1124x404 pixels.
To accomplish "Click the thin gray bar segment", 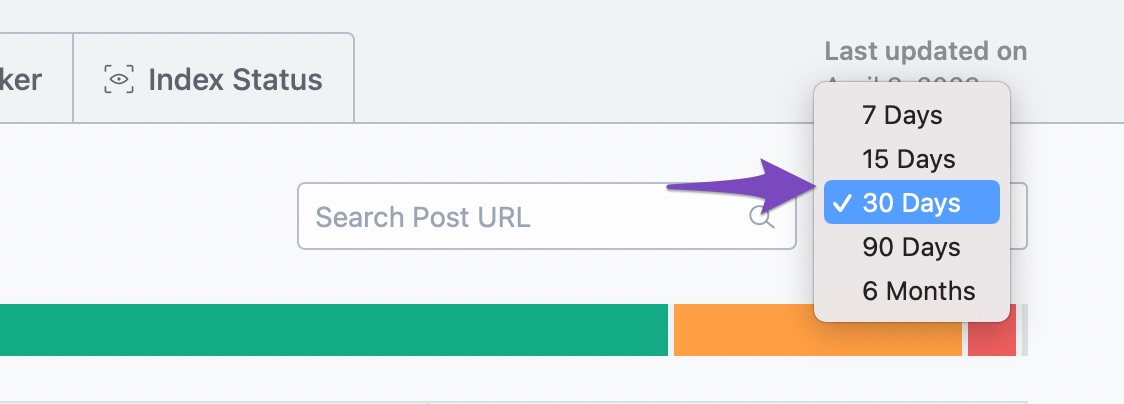I will (1023, 330).
